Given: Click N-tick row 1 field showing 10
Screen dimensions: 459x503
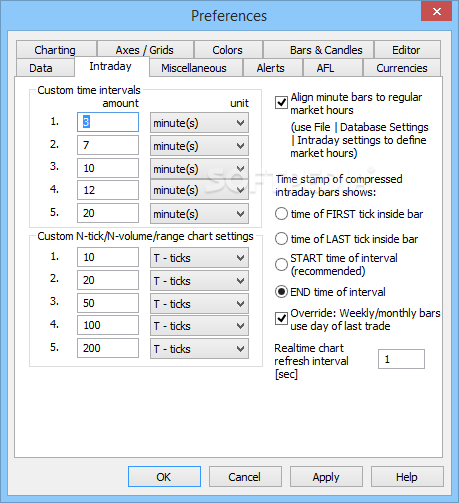Looking at the screenshot, I should [x=108, y=257].
